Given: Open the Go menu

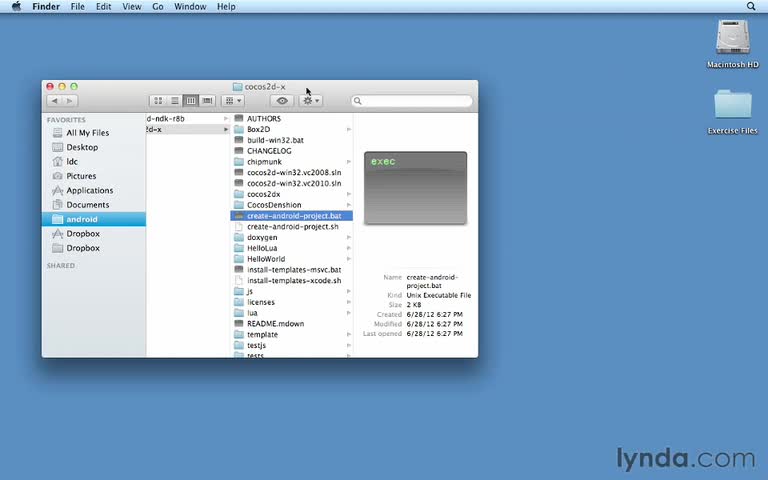Looking at the screenshot, I should (158, 6).
